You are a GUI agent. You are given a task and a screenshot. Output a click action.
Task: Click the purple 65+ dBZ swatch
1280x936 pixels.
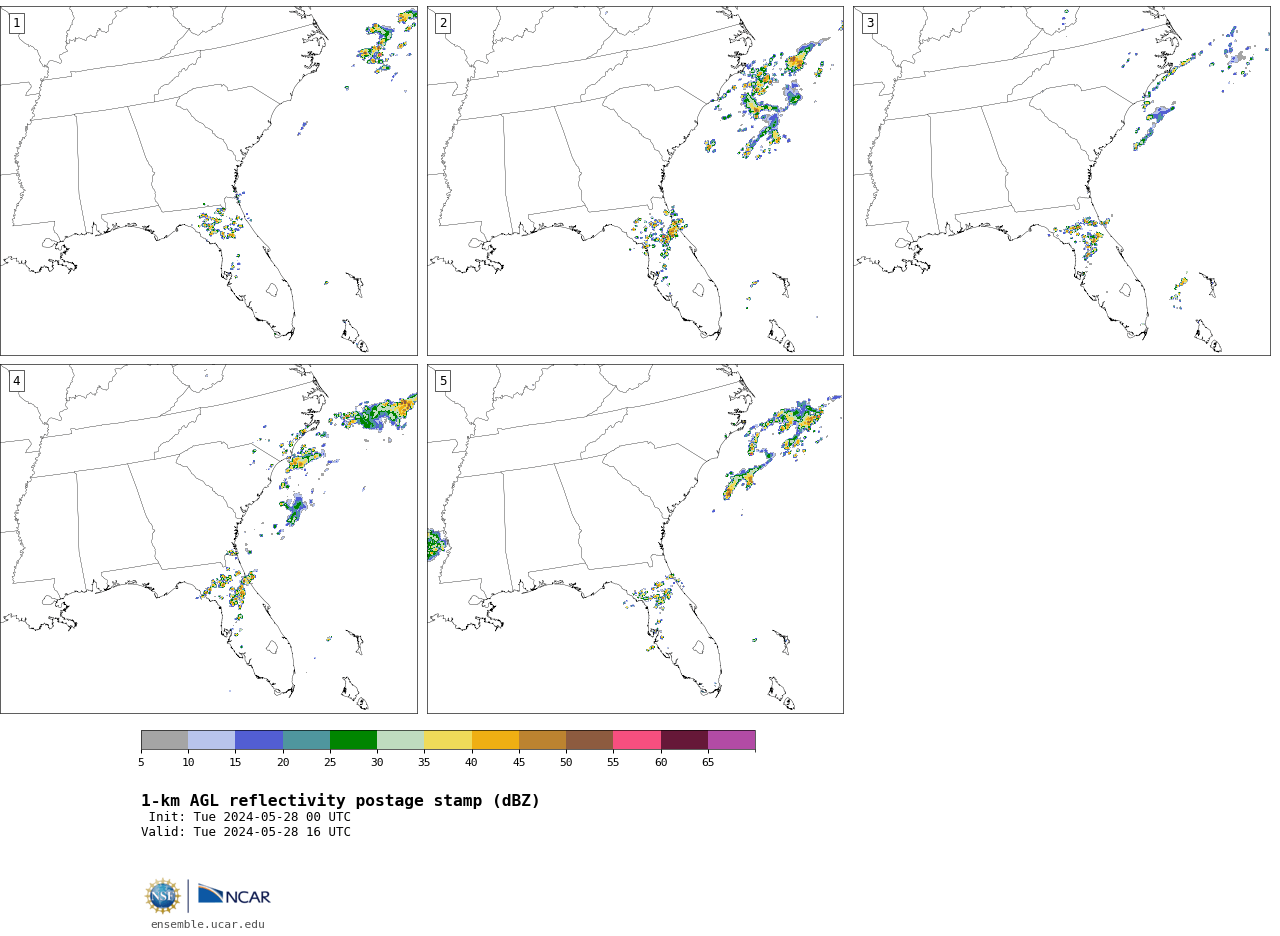point(732,740)
